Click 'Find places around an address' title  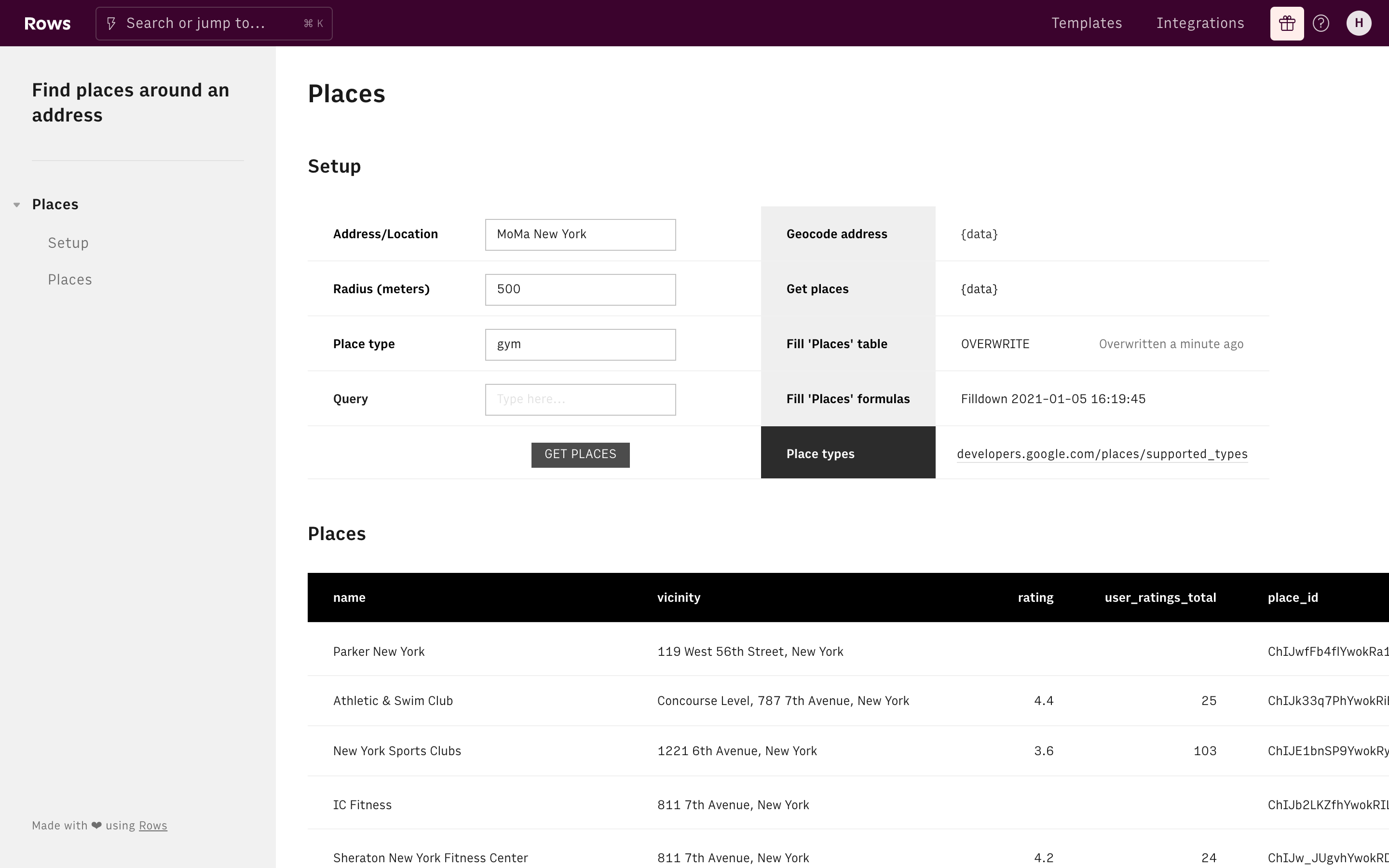[130, 103]
